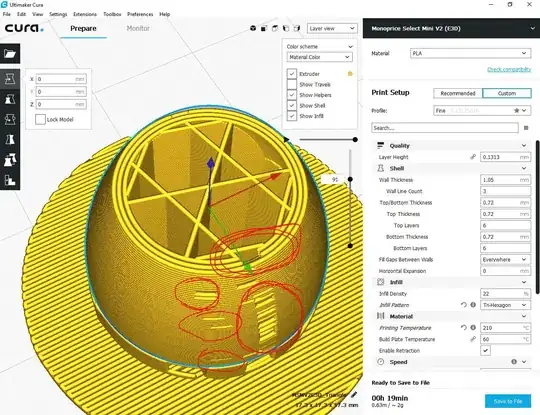Screen dimensions: 540x415
Task: Click the Layer Height value field
Action: pyautogui.click(x=506, y=157)
